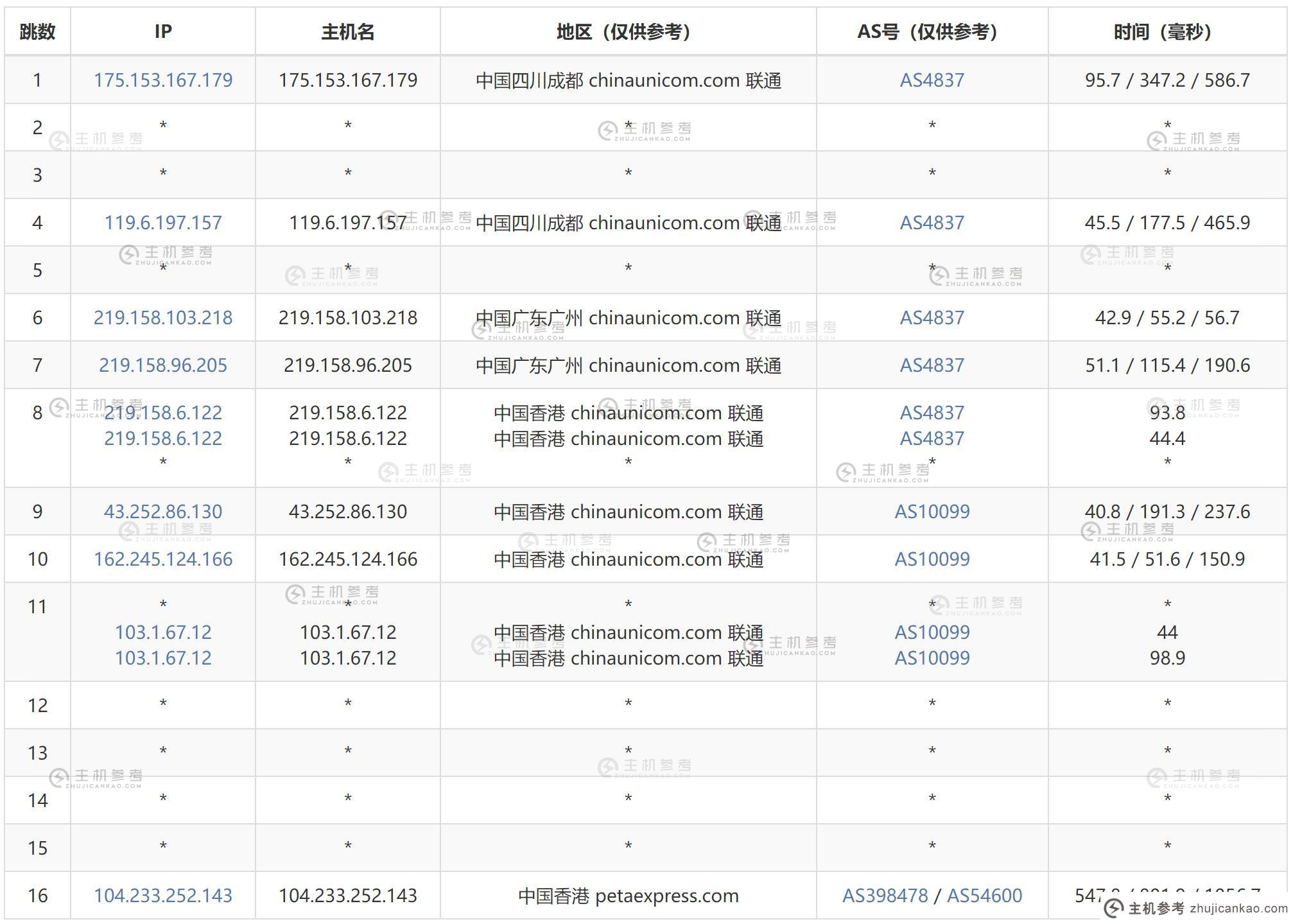Open AS10099 link in hop 10 row
The height and width of the screenshot is (924, 1293).
click(x=932, y=559)
